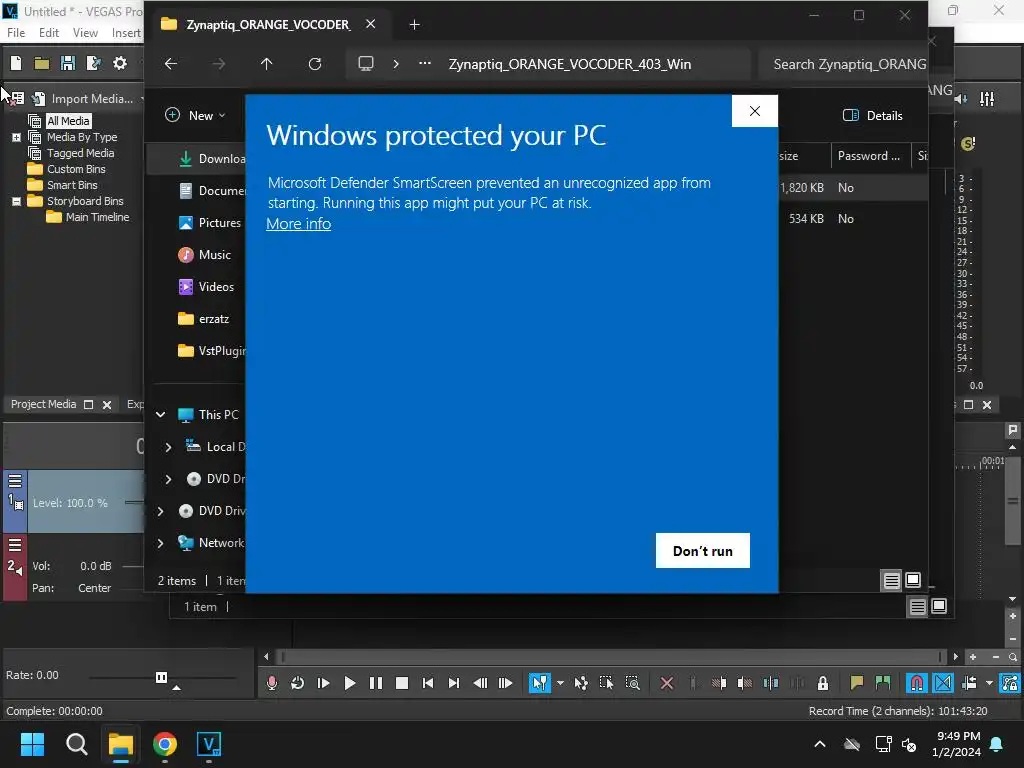This screenshot has height=768, width=1024.
Task: Click the Trim Start icon in VEGAS toolbar
Action: pyautogui.click(x=719, y=683)
